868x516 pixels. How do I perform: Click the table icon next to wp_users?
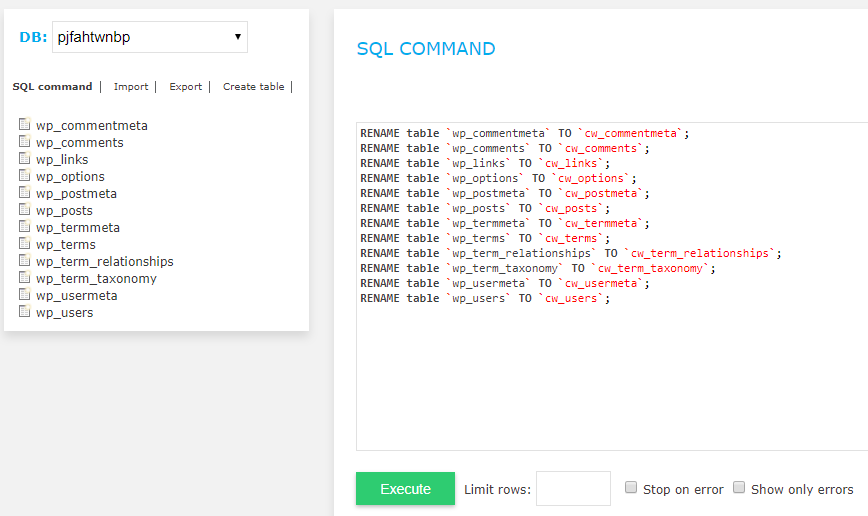click(24, 311)
